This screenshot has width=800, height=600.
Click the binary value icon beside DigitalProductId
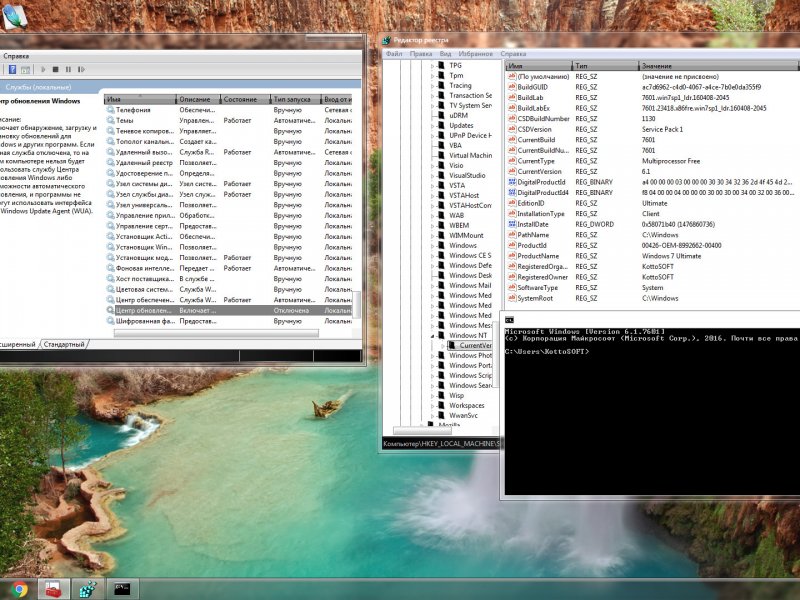tap(512, 182)
